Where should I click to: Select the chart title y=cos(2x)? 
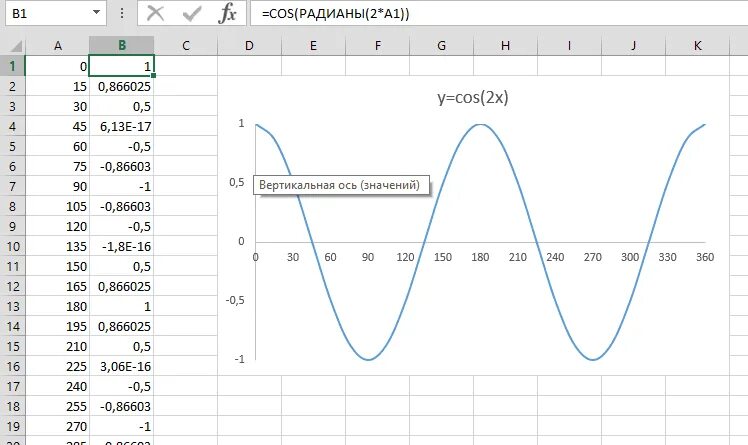click(x=473, y=97)
